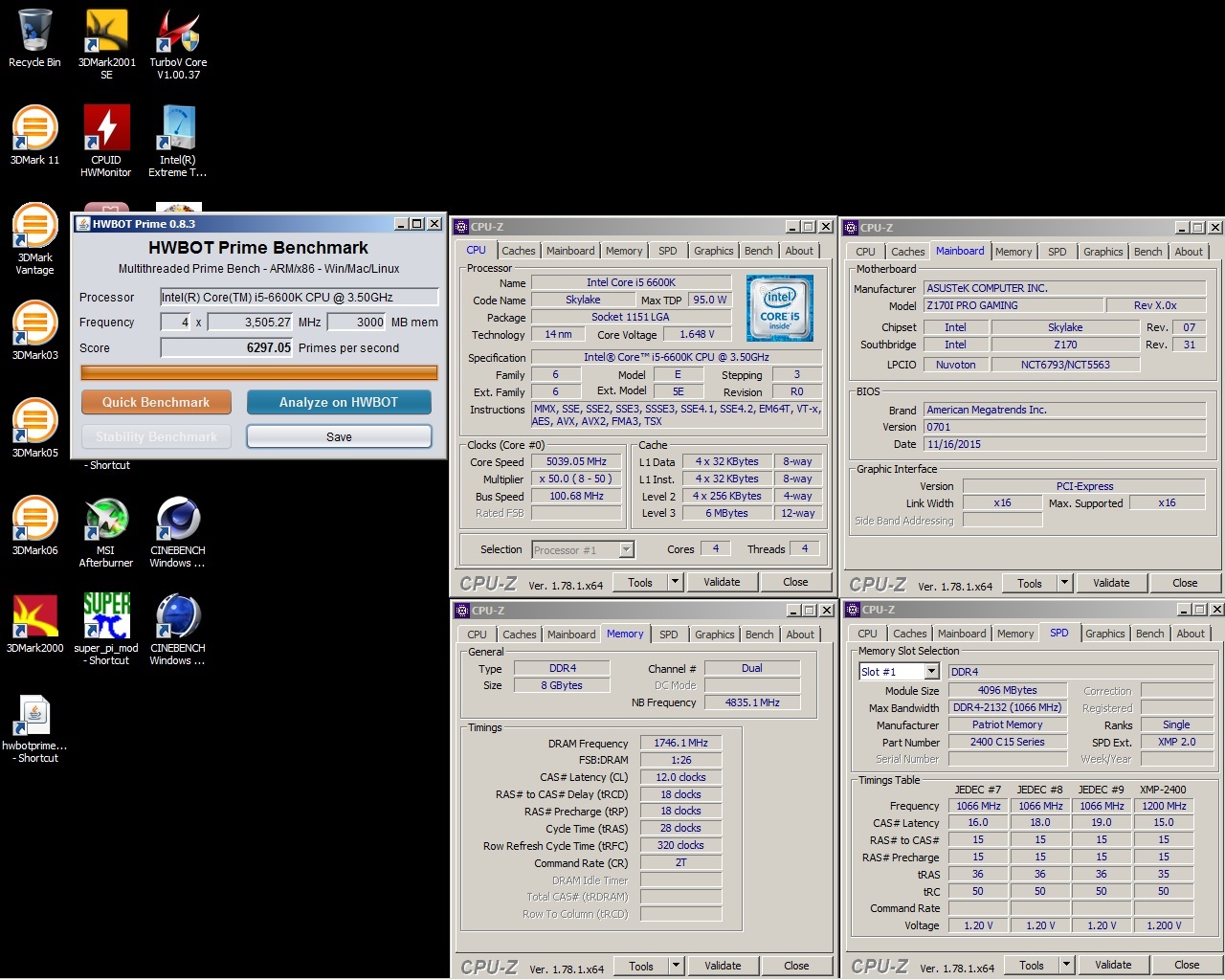Viewport: 1225px width, 980px height.
Task: Select Graphics tab in Mainboard window
Action: 1102,252
